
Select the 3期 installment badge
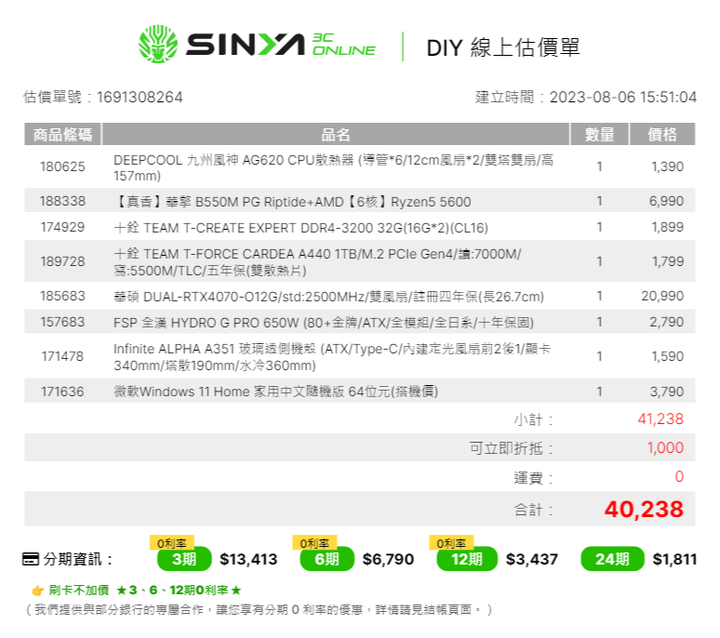pyautogui.click(x=184, y=559)
